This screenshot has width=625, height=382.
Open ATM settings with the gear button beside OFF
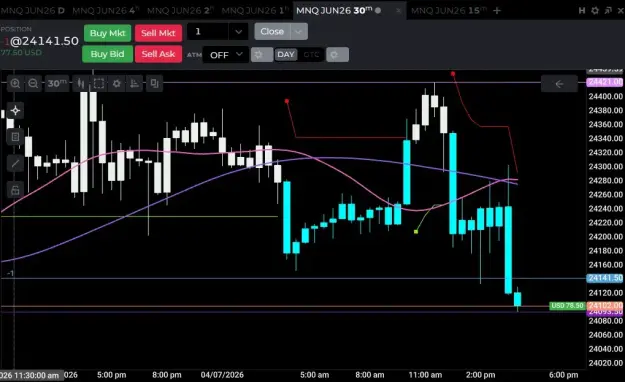(x=261, y=55)
